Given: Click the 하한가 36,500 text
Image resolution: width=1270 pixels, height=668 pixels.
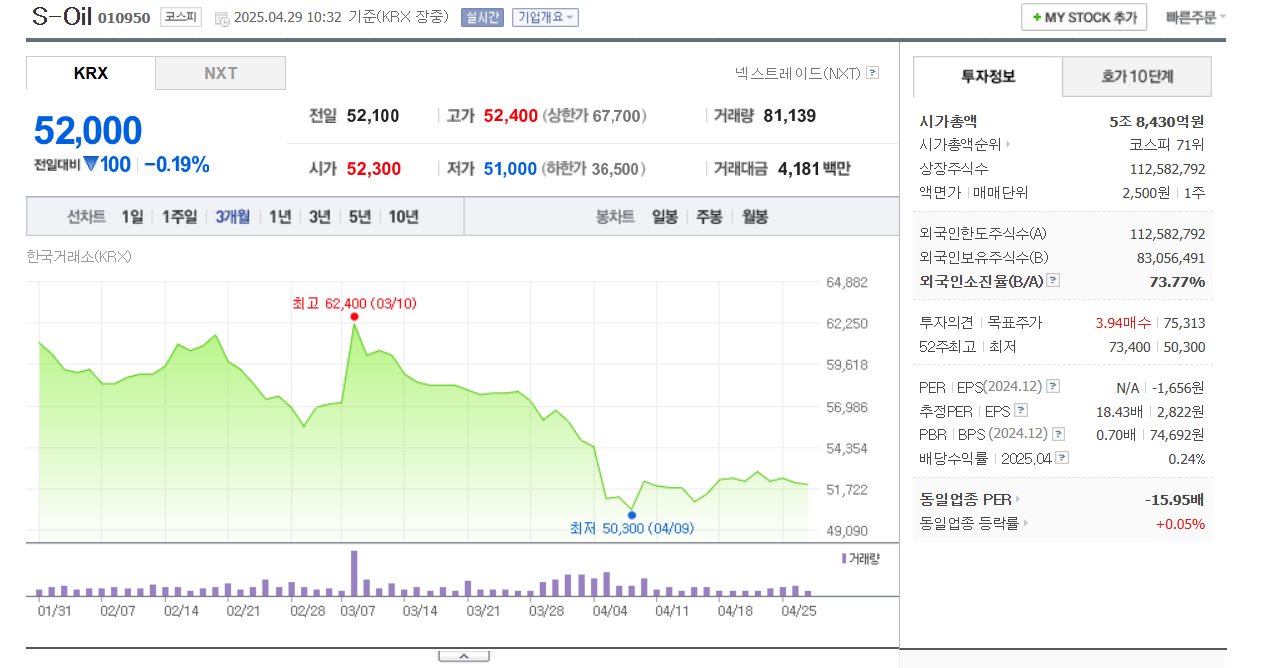Looking at the screenshot, I should [x=593, y=169].
